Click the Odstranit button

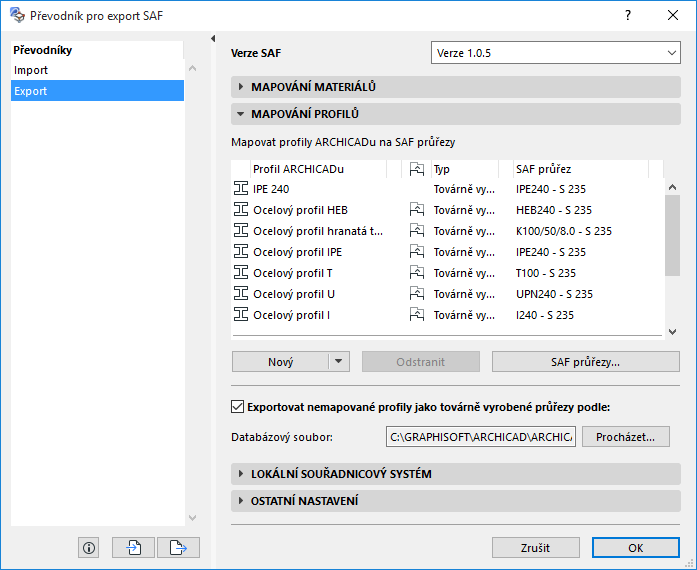[421, 361]
